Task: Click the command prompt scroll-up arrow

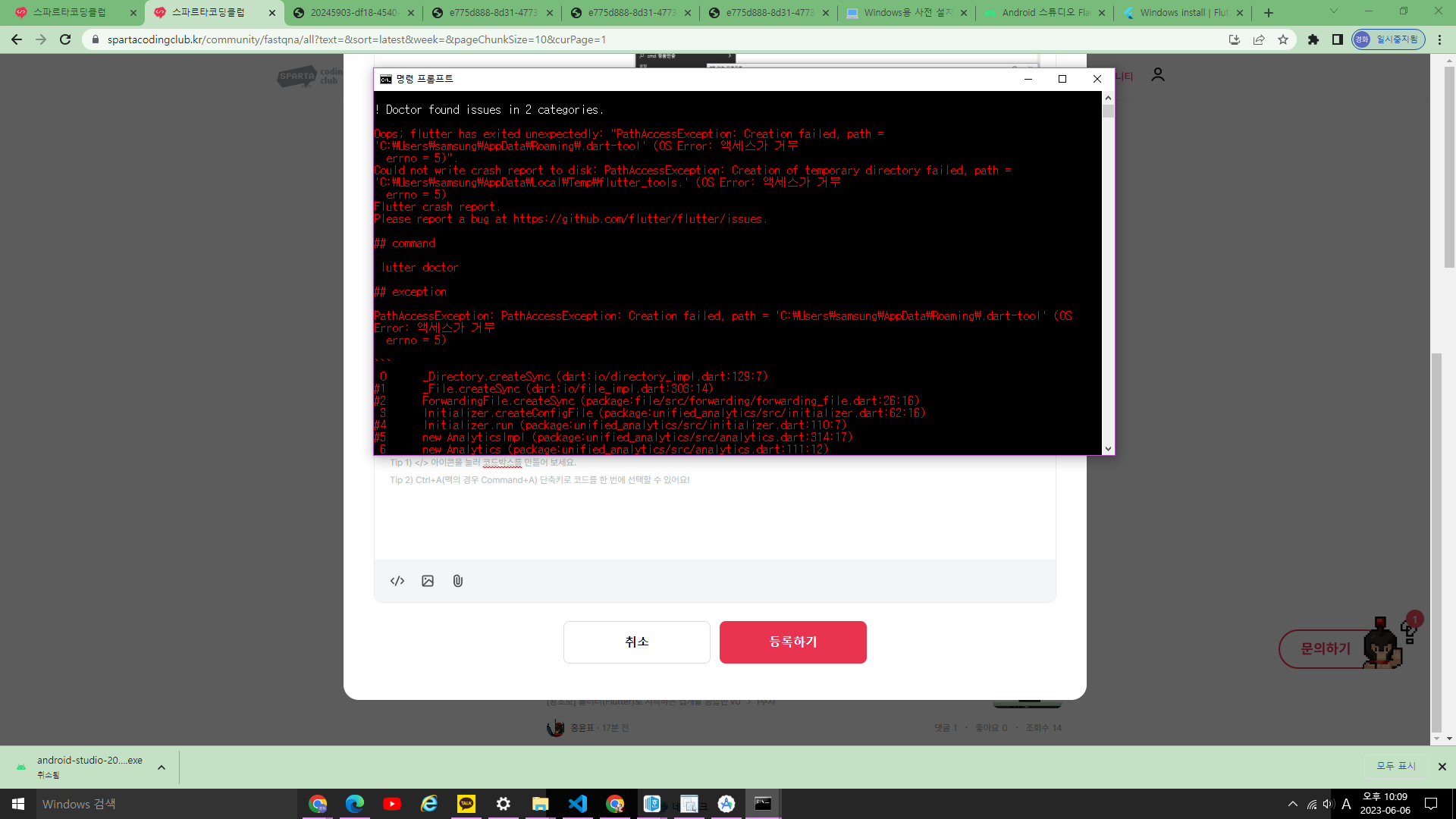Action: tap(1108, 98)
